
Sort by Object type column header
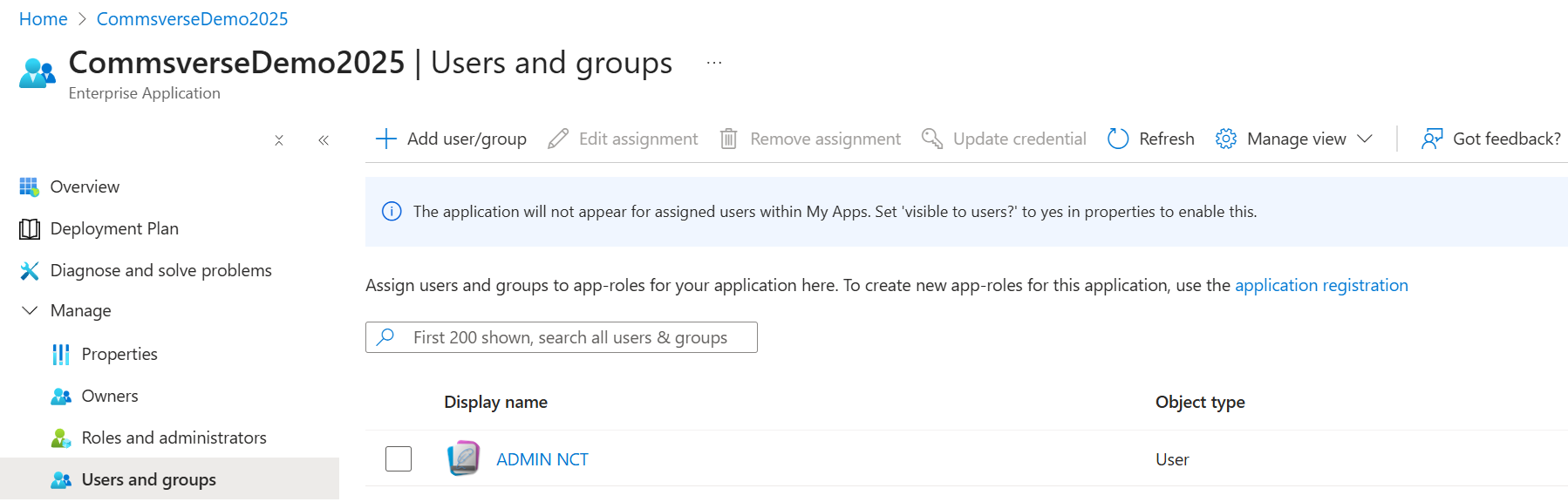tap(1200, 402)
